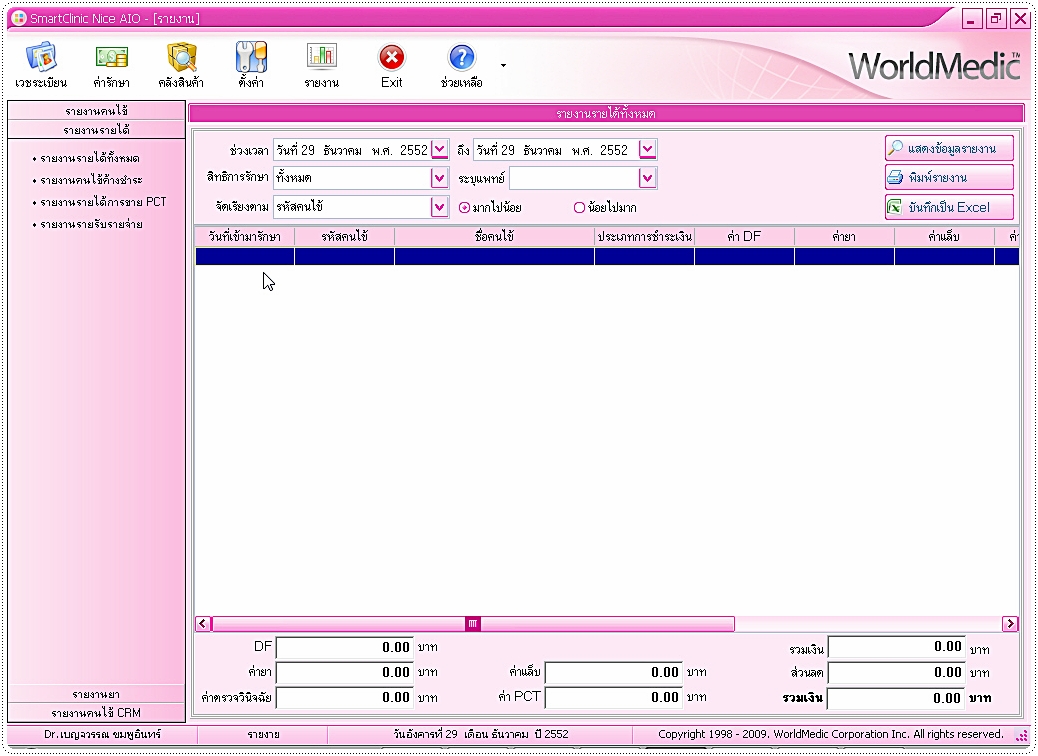Open the รายงานยา sidebar section
Image resolution: width=1038 pixels, height=756 pixels.
pyautogui.click(x=97, y=694)
